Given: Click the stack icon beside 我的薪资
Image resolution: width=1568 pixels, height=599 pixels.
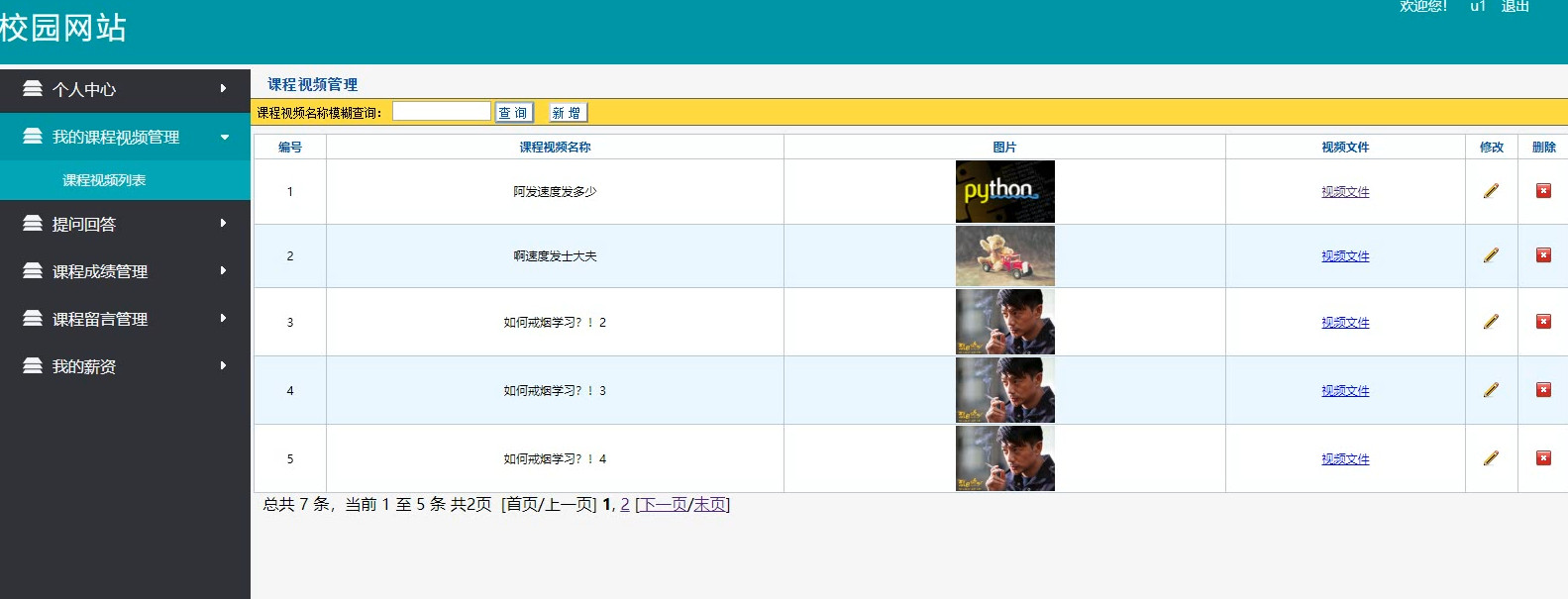Looking at the screenshot, I should click(33, 365).
